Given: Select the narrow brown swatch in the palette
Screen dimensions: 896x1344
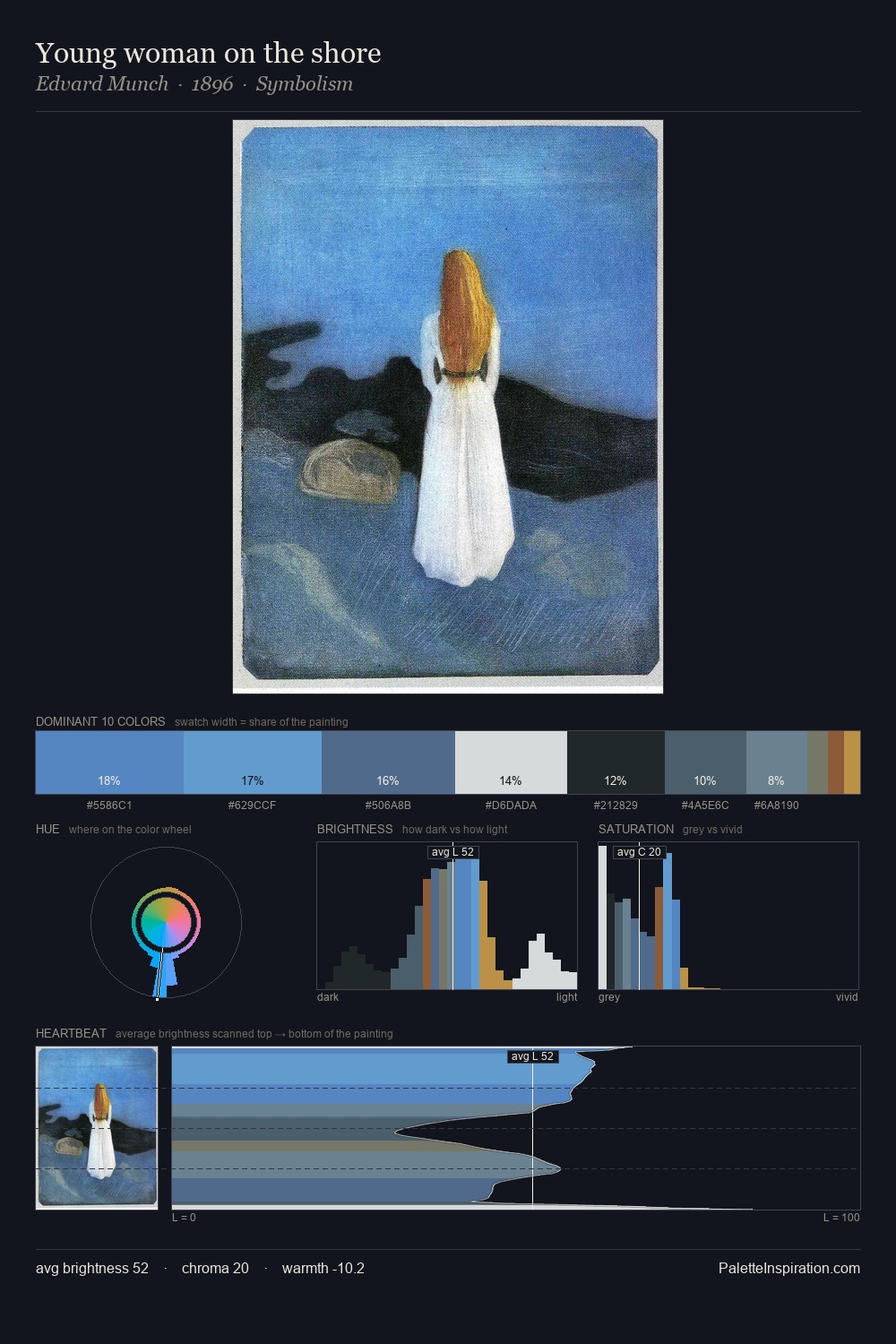Looking at the screenshot, I should pyautogui.click(x=836, y=762).
